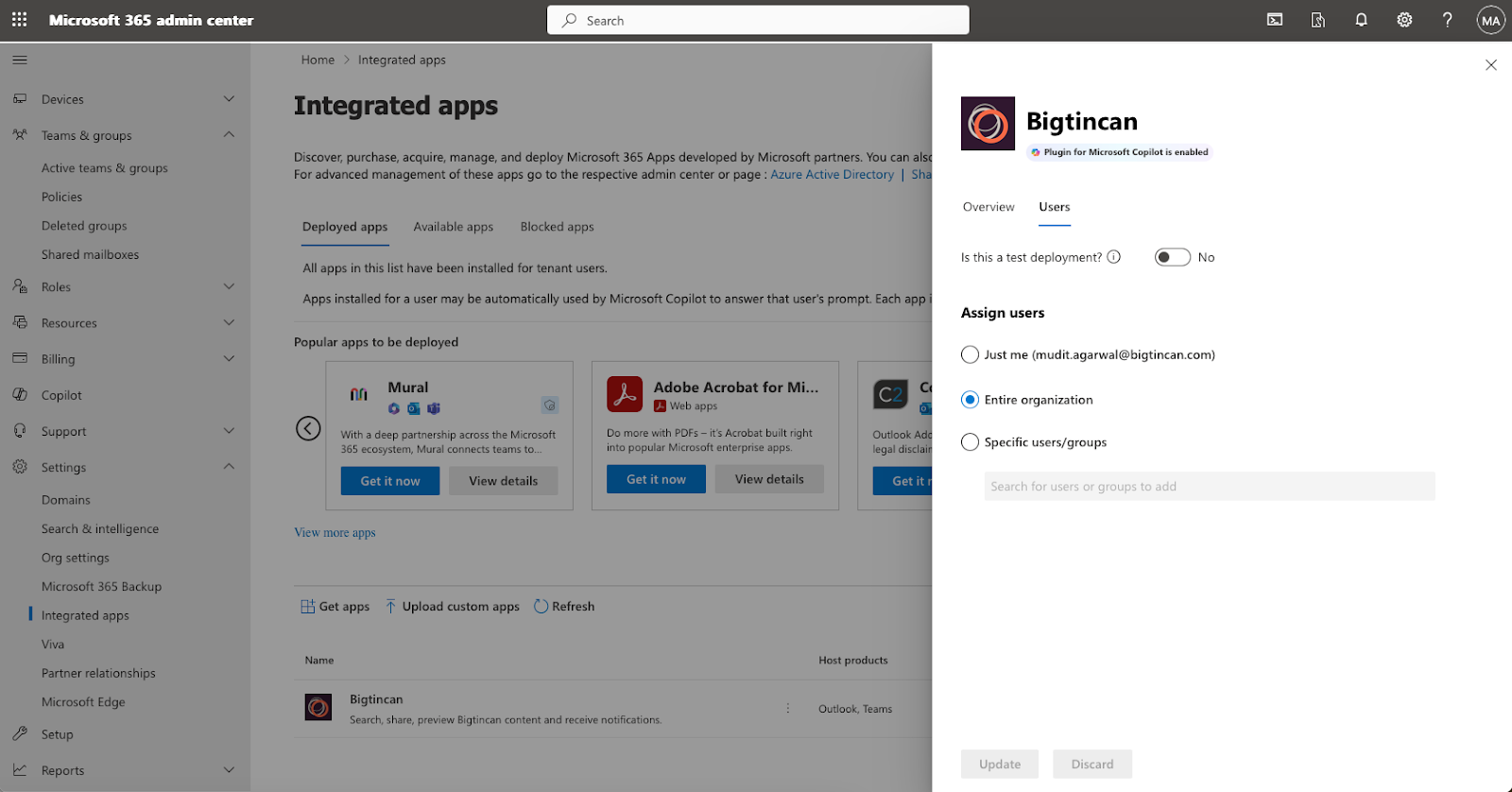Screen dimensions: 1512x792
Task: Select the 'Specific users/groups' radio option
Action: [970, 442]
